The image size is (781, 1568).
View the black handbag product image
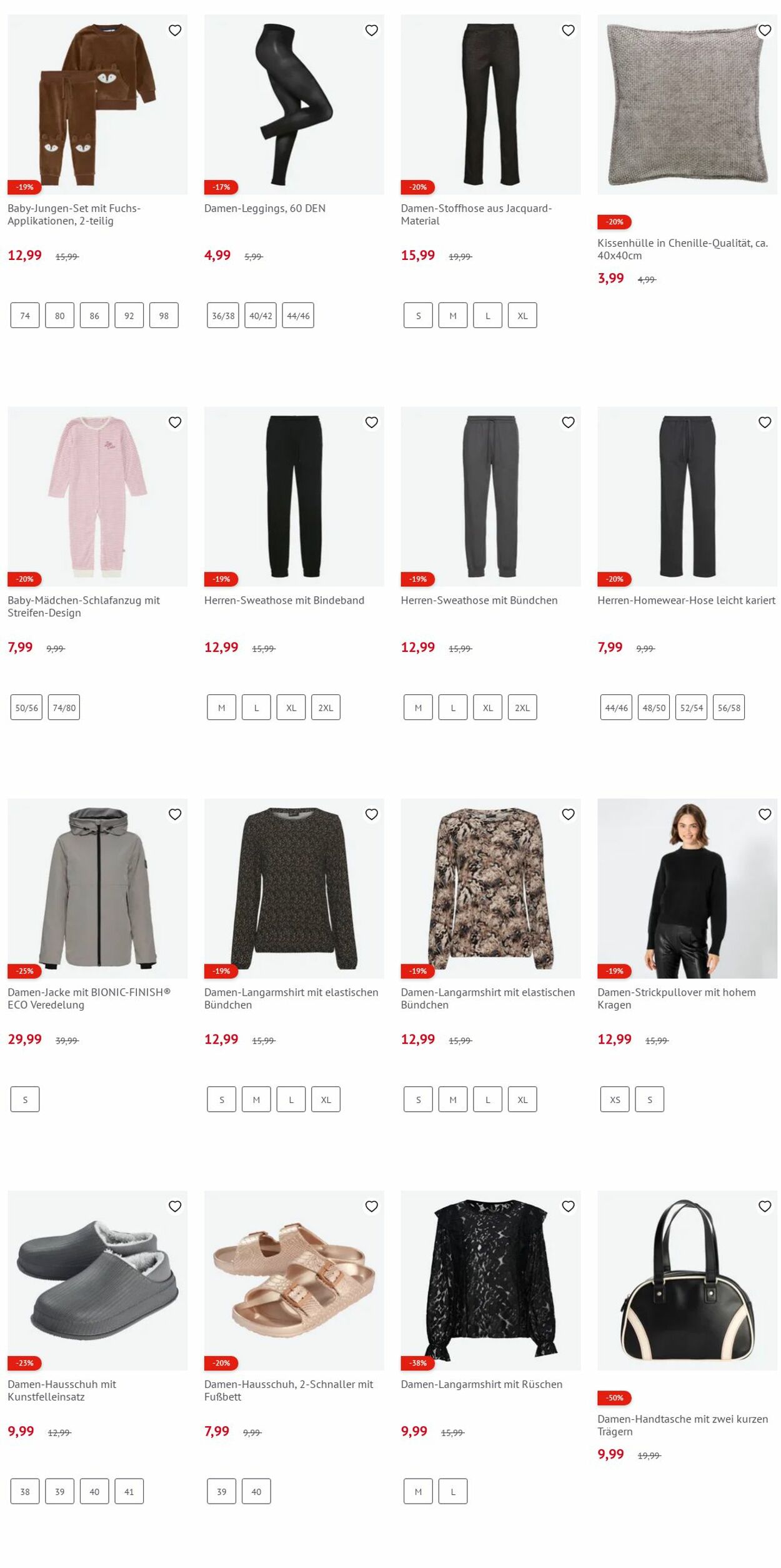(x=687, y=1280)
